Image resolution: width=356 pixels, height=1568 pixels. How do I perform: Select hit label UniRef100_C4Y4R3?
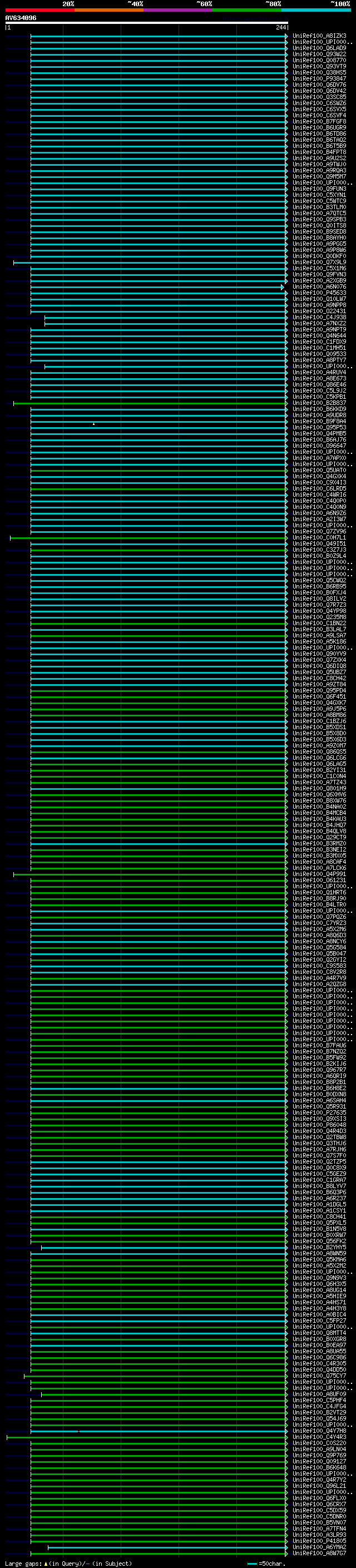(319, 1437)
